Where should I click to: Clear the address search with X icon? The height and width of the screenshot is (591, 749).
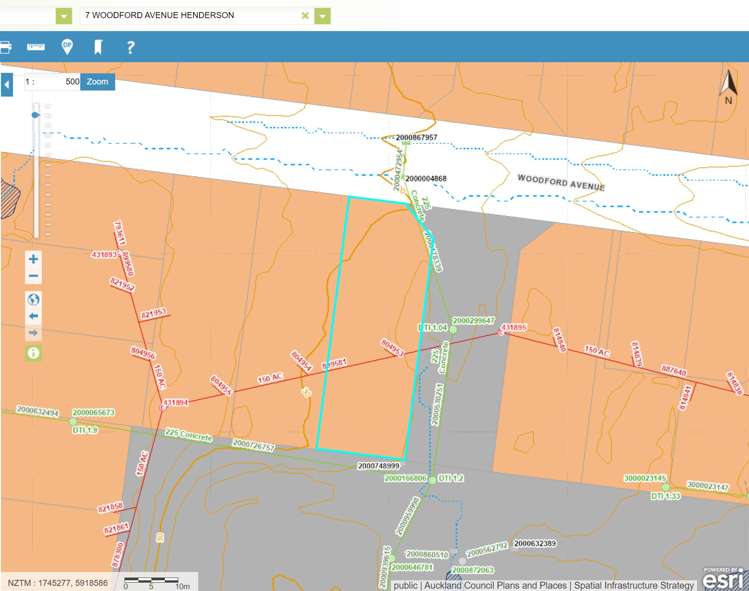[x=305, y=16]
